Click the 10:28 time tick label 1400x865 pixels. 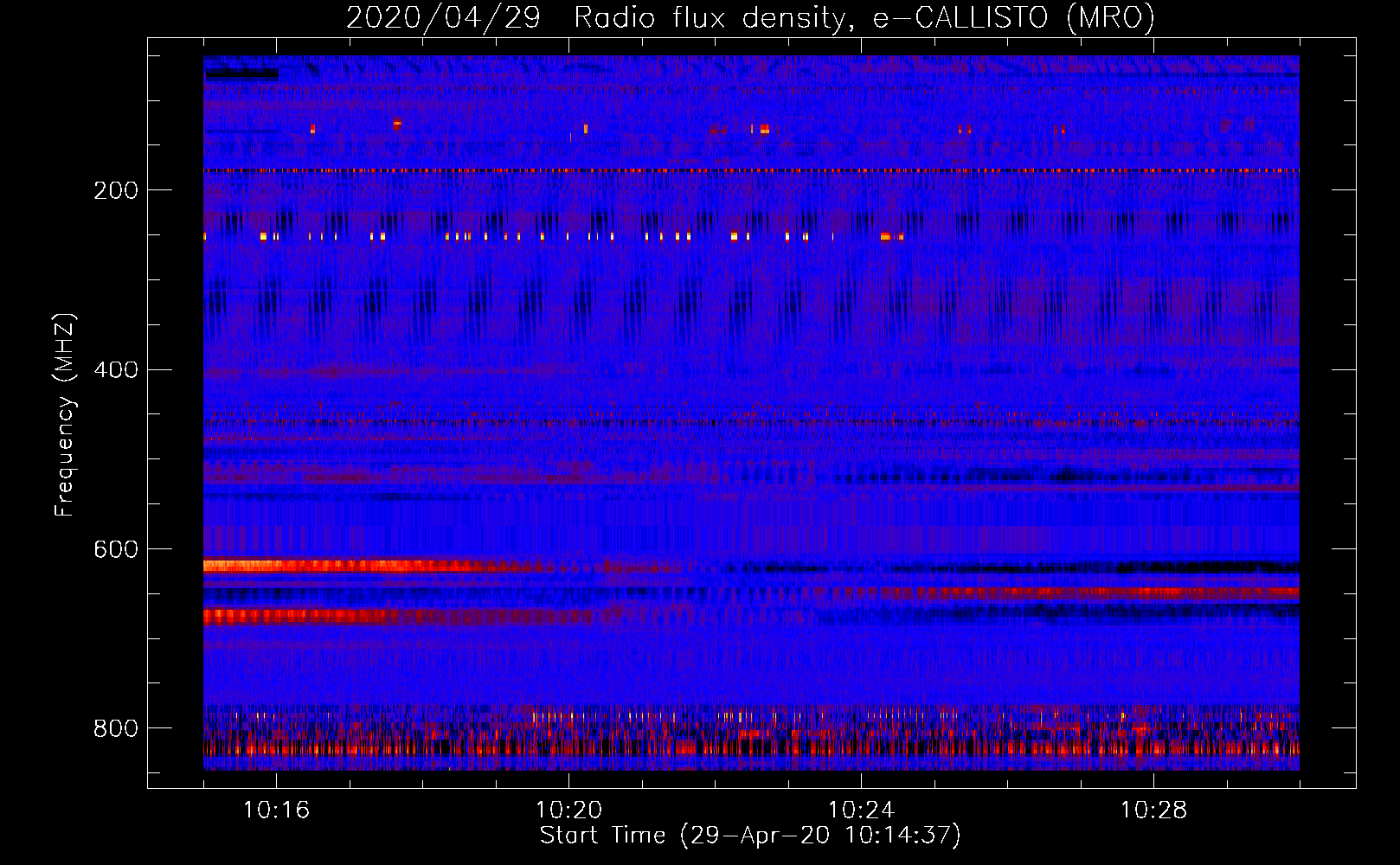1153,811
